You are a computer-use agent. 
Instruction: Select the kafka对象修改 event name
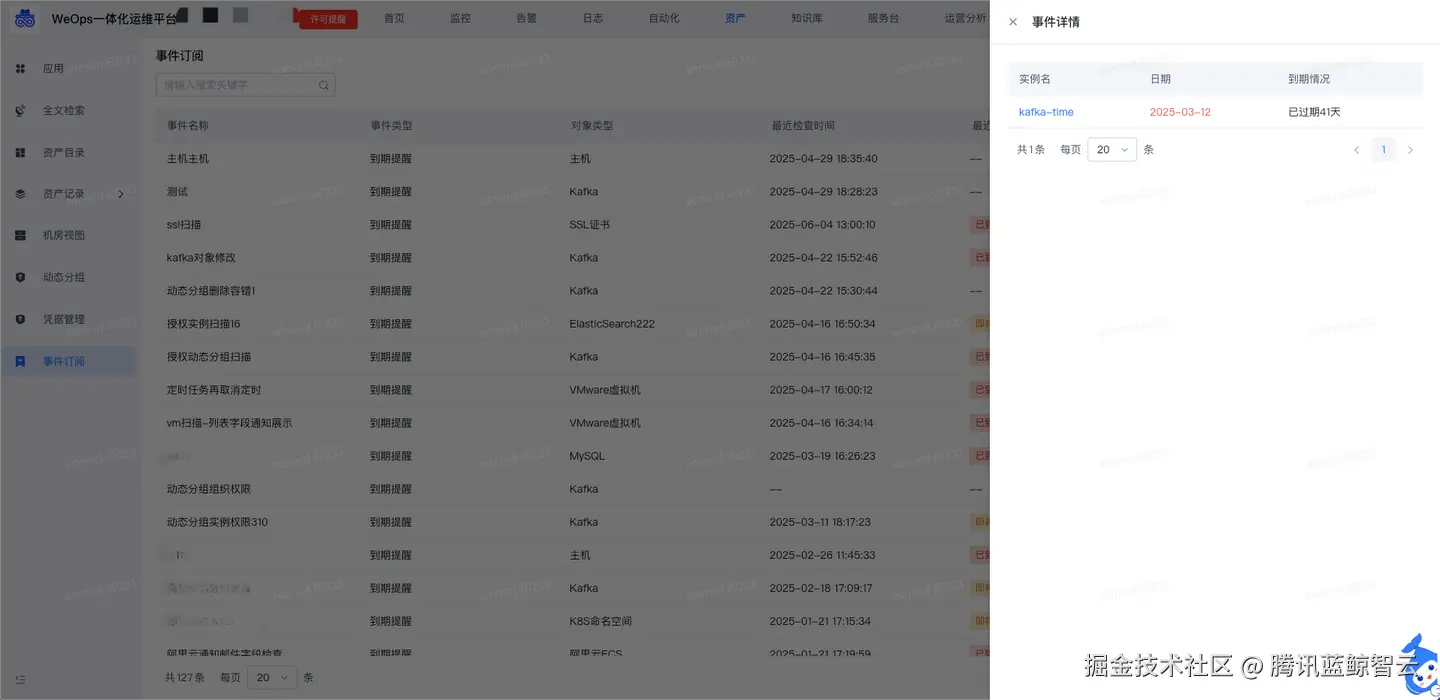coord(201,258)
